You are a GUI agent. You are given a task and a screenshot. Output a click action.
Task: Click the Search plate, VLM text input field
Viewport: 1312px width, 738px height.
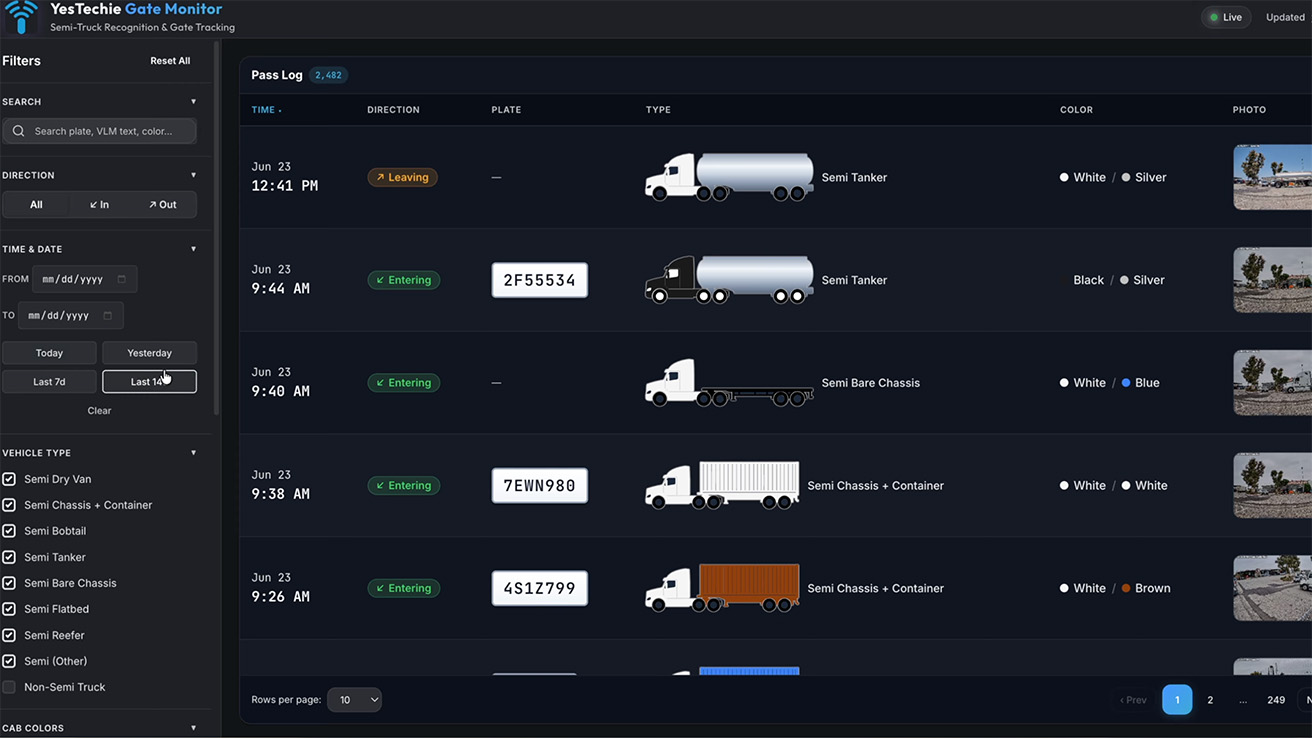pos(99,131)
